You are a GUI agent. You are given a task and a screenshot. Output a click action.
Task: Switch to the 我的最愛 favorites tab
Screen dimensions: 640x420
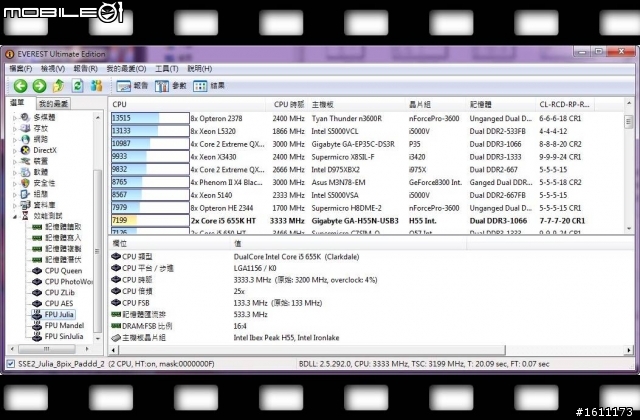(x=53, y=104)
